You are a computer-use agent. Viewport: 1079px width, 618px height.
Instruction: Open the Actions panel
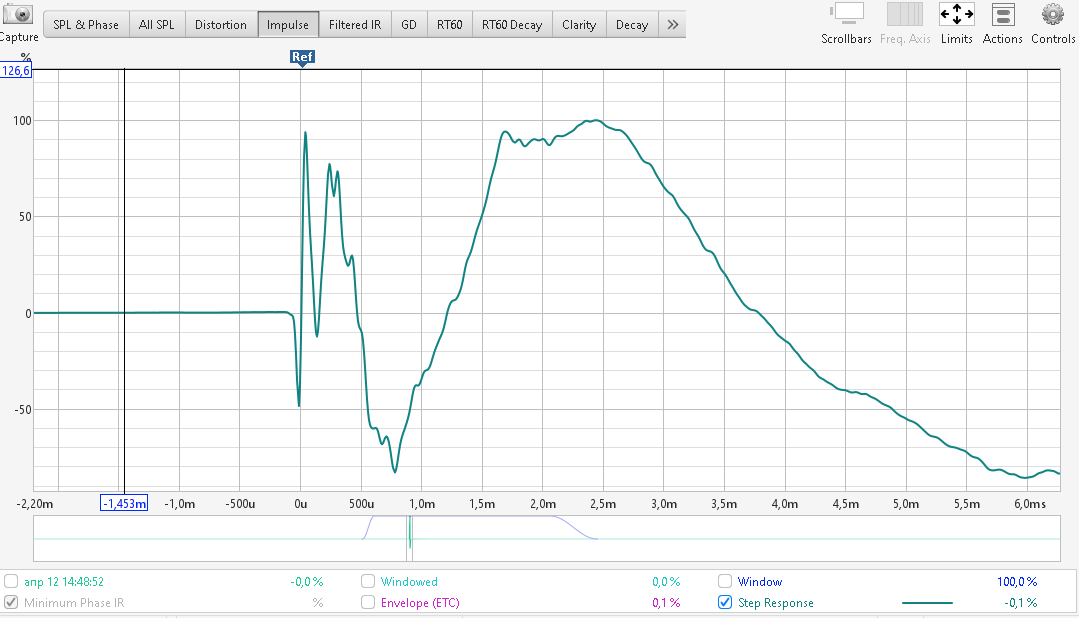point(1002,14)
